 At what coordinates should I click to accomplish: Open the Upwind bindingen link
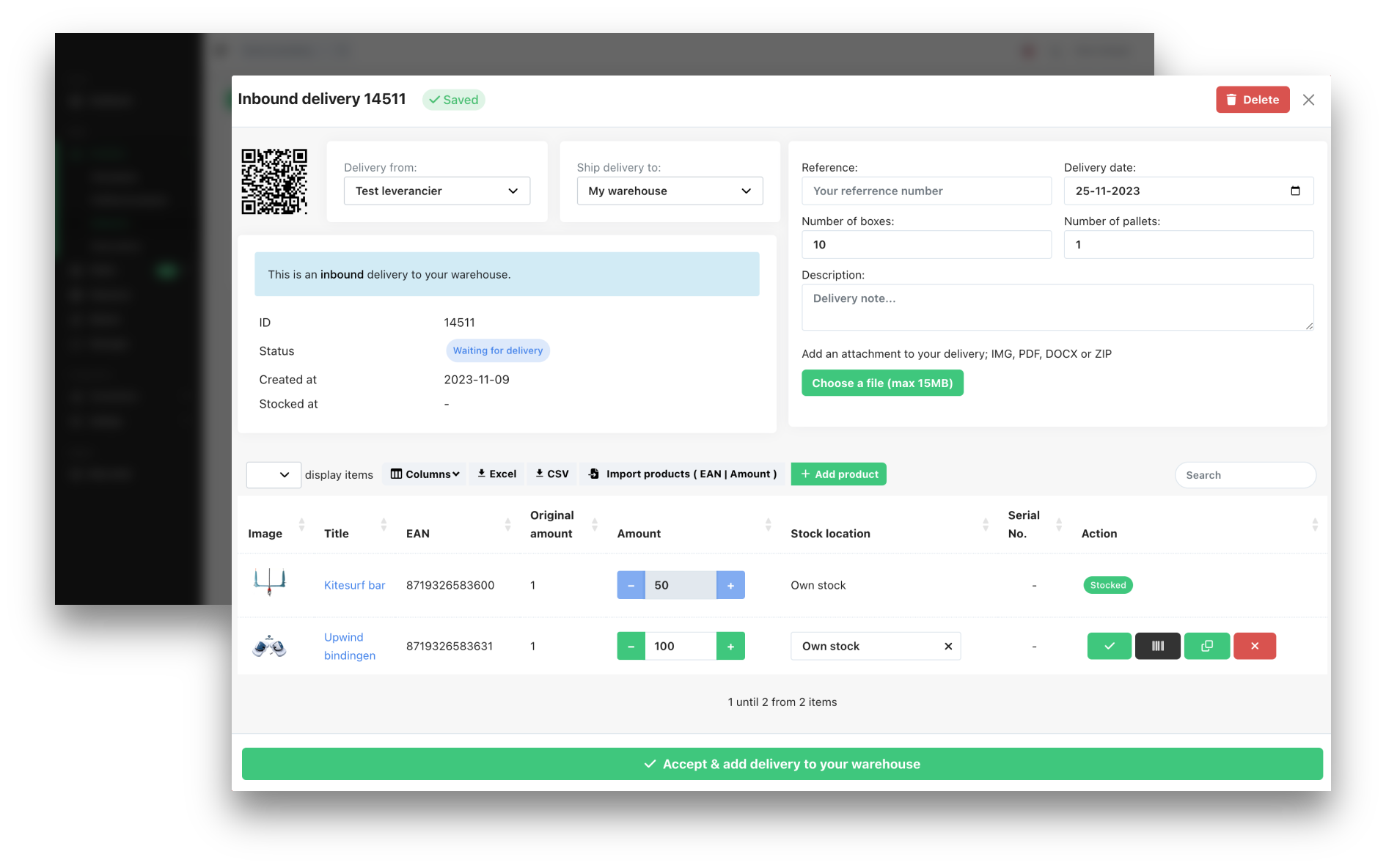click(x=350, y=646)
